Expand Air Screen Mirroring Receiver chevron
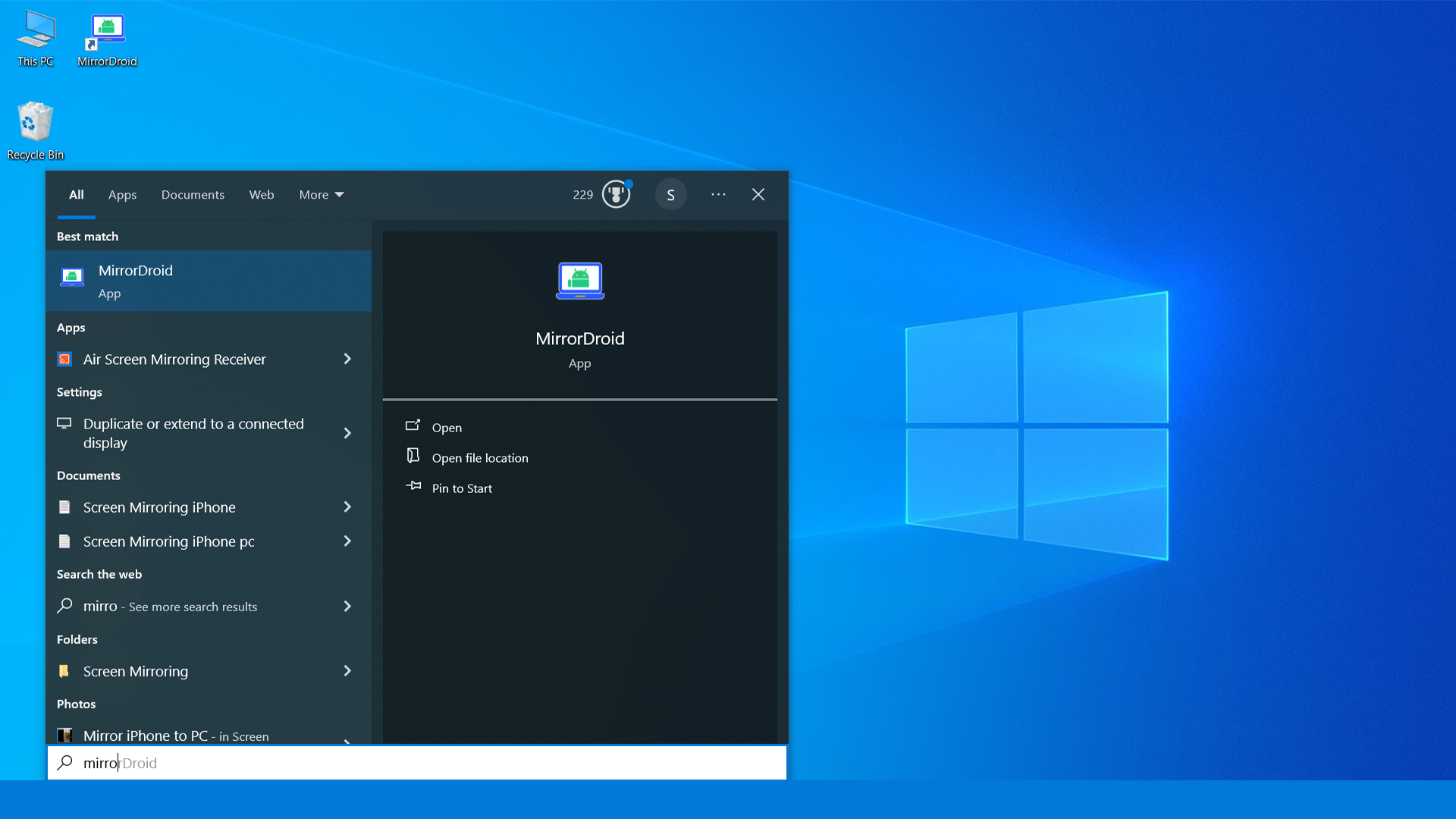This screenshot has height=819, width=1456. [x=347, y=359]
